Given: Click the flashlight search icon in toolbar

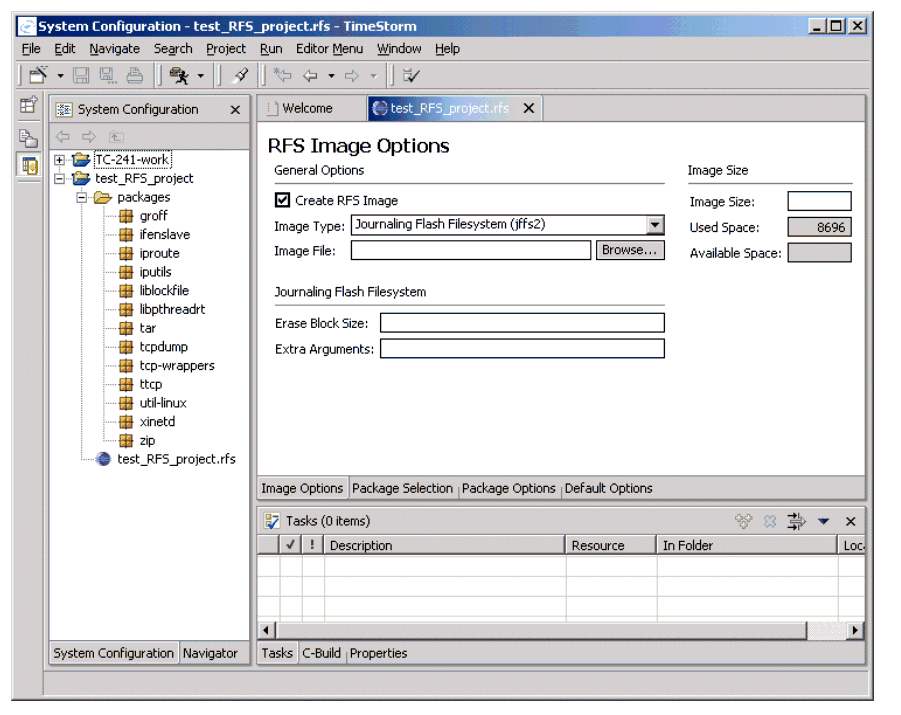Looking at the screenshot, I should pos(240,76).
